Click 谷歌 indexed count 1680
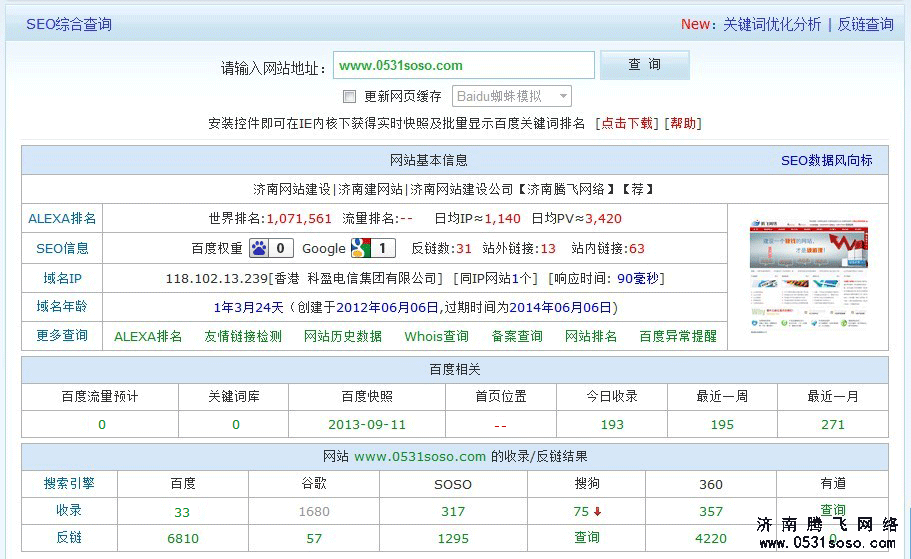 314,511
